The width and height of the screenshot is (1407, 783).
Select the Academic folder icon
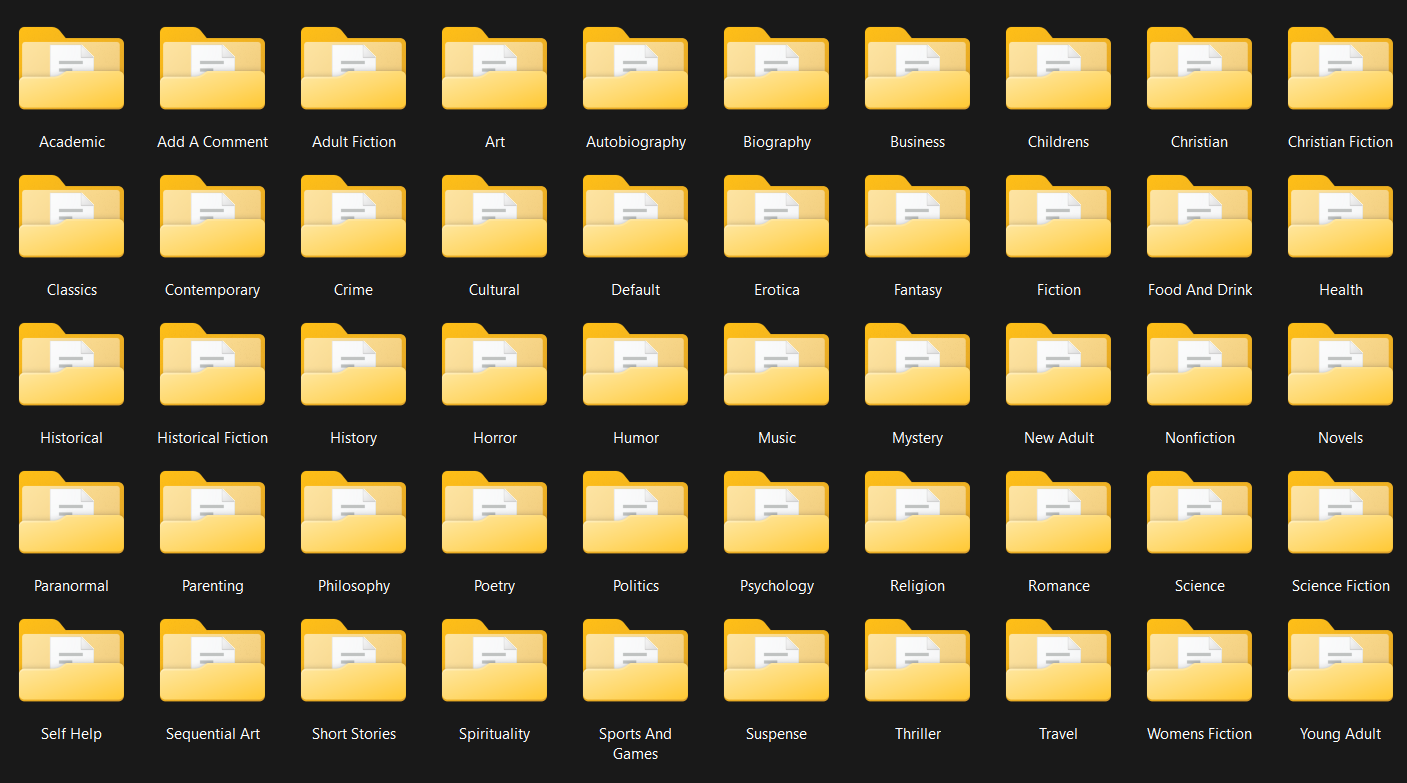coord(71,70)
